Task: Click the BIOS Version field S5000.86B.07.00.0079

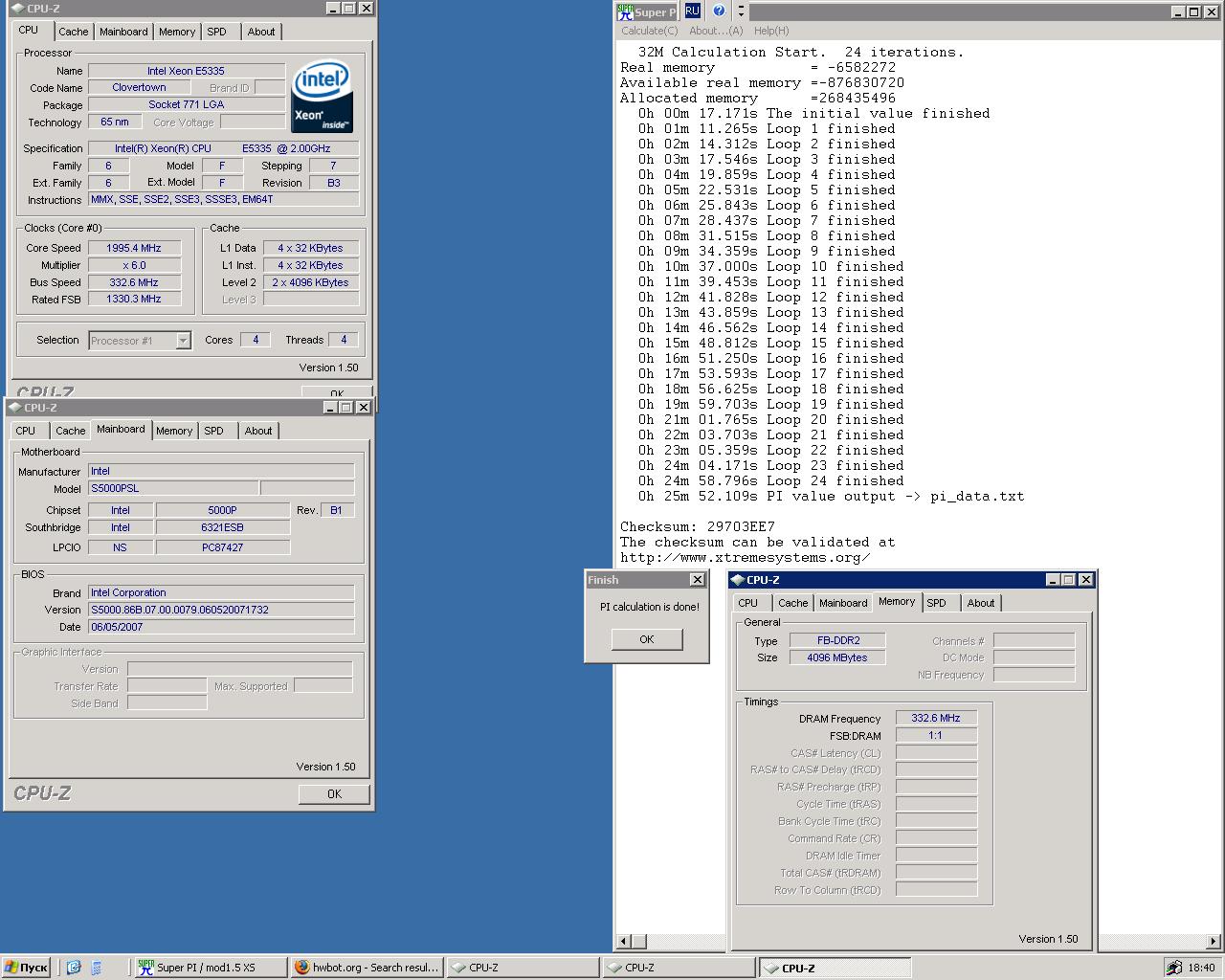Action: tap(221, 610)
